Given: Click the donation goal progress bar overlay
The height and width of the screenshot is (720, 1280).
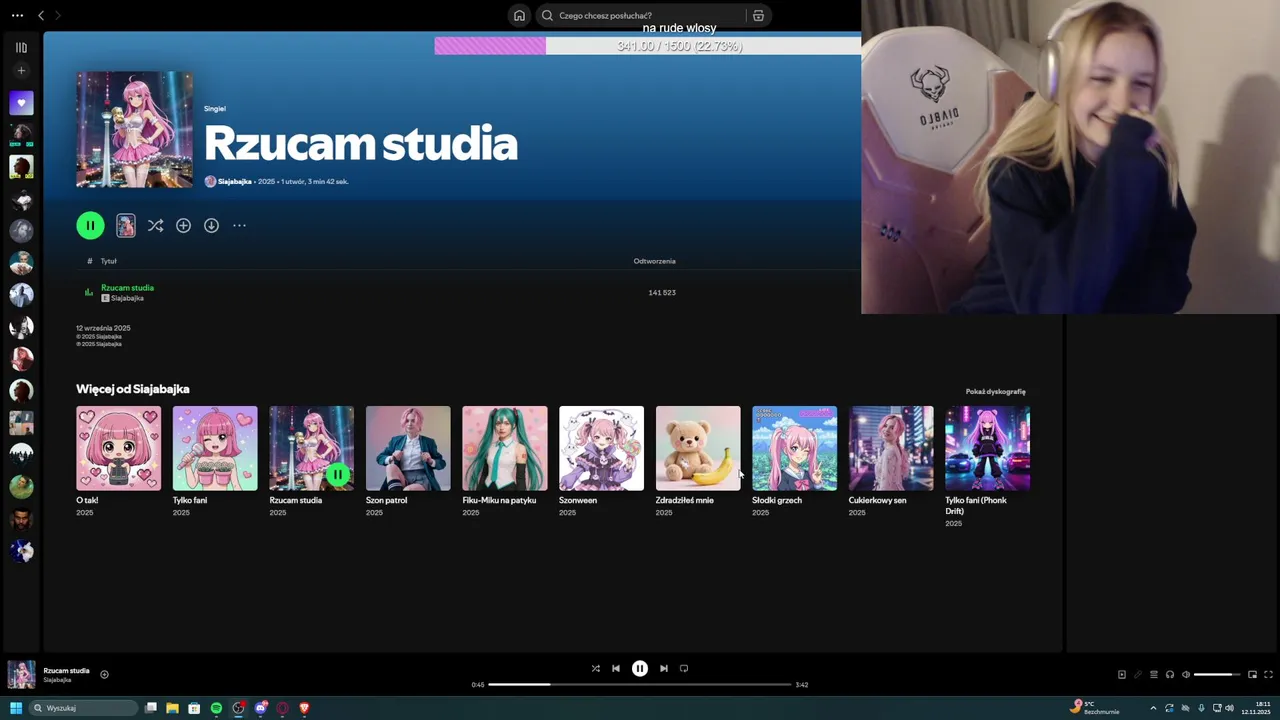Looking at the screenshot, I should pos(648,46).
